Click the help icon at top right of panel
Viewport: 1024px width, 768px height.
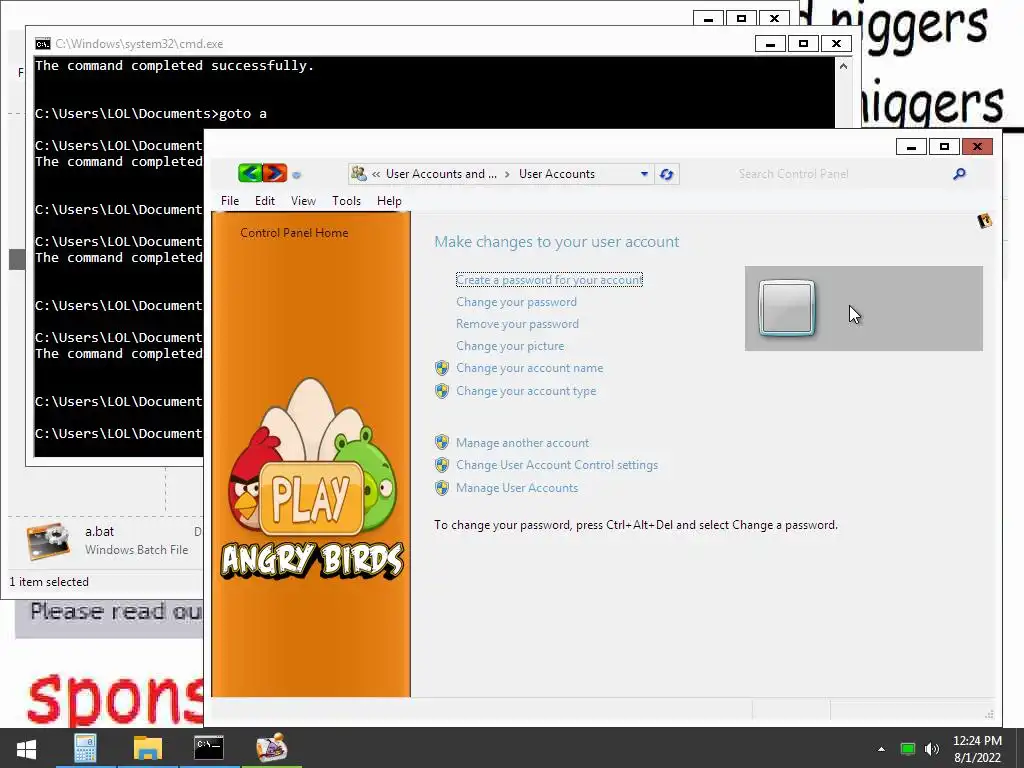click(x=984, y=221)
